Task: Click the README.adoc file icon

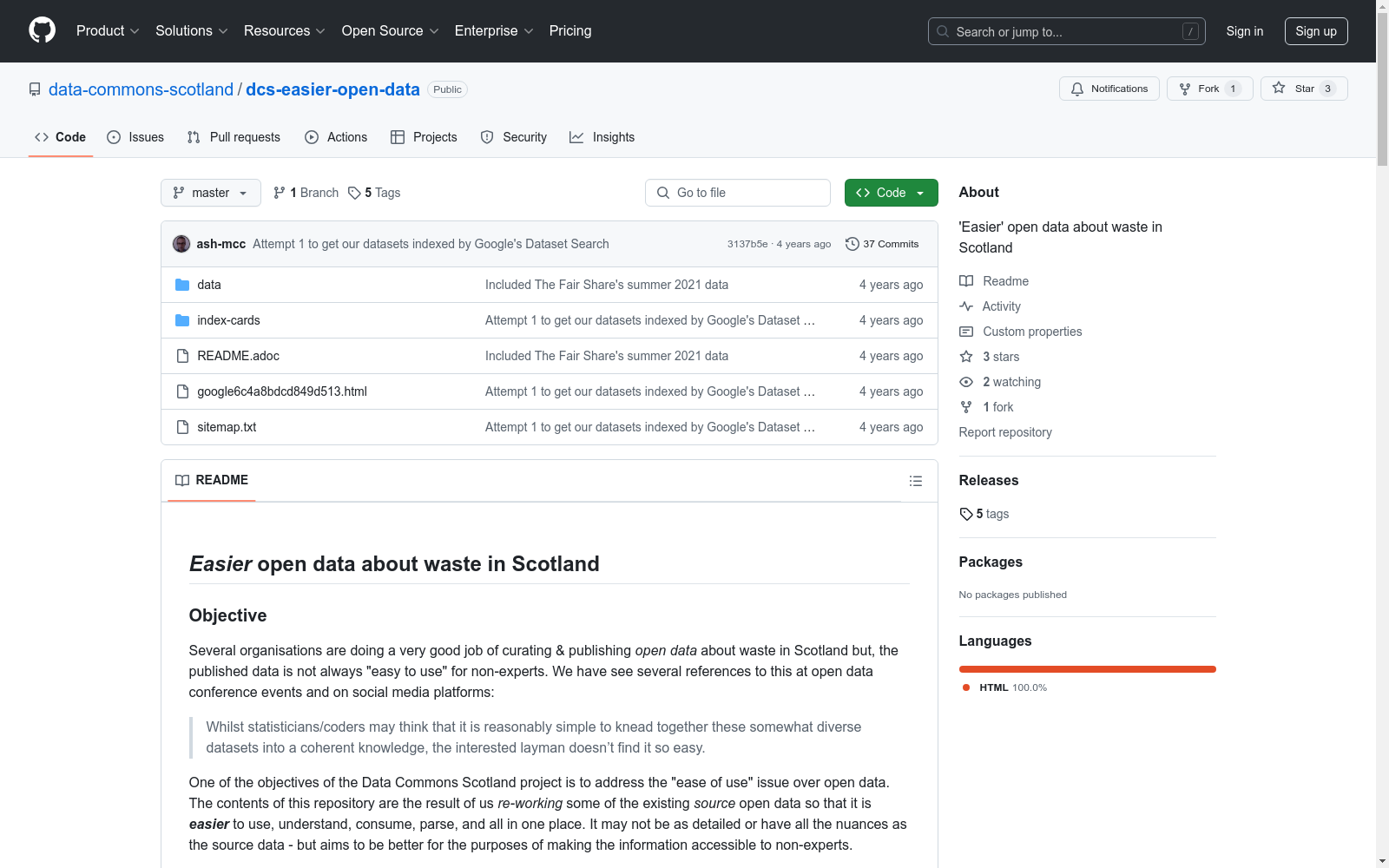Action: (x=182, y=356)
